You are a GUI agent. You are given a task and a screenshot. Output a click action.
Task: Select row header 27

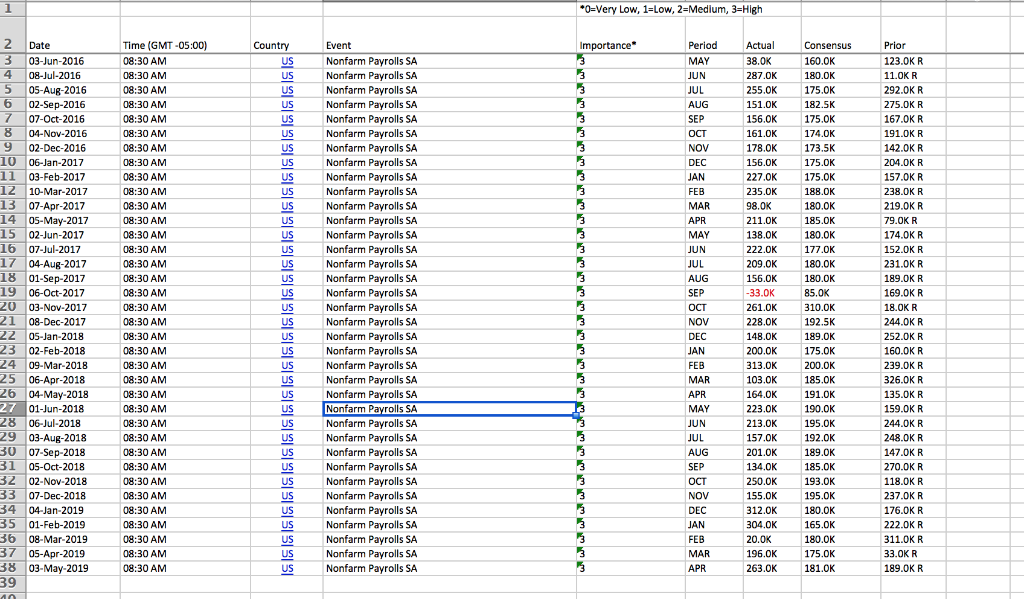12,409
